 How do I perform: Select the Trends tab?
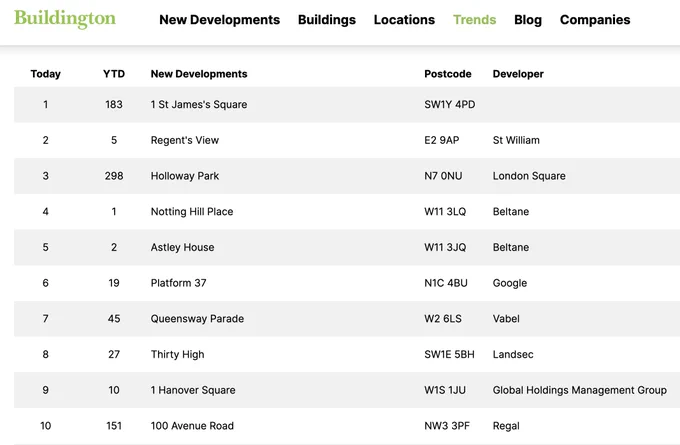tap(474, 20)
